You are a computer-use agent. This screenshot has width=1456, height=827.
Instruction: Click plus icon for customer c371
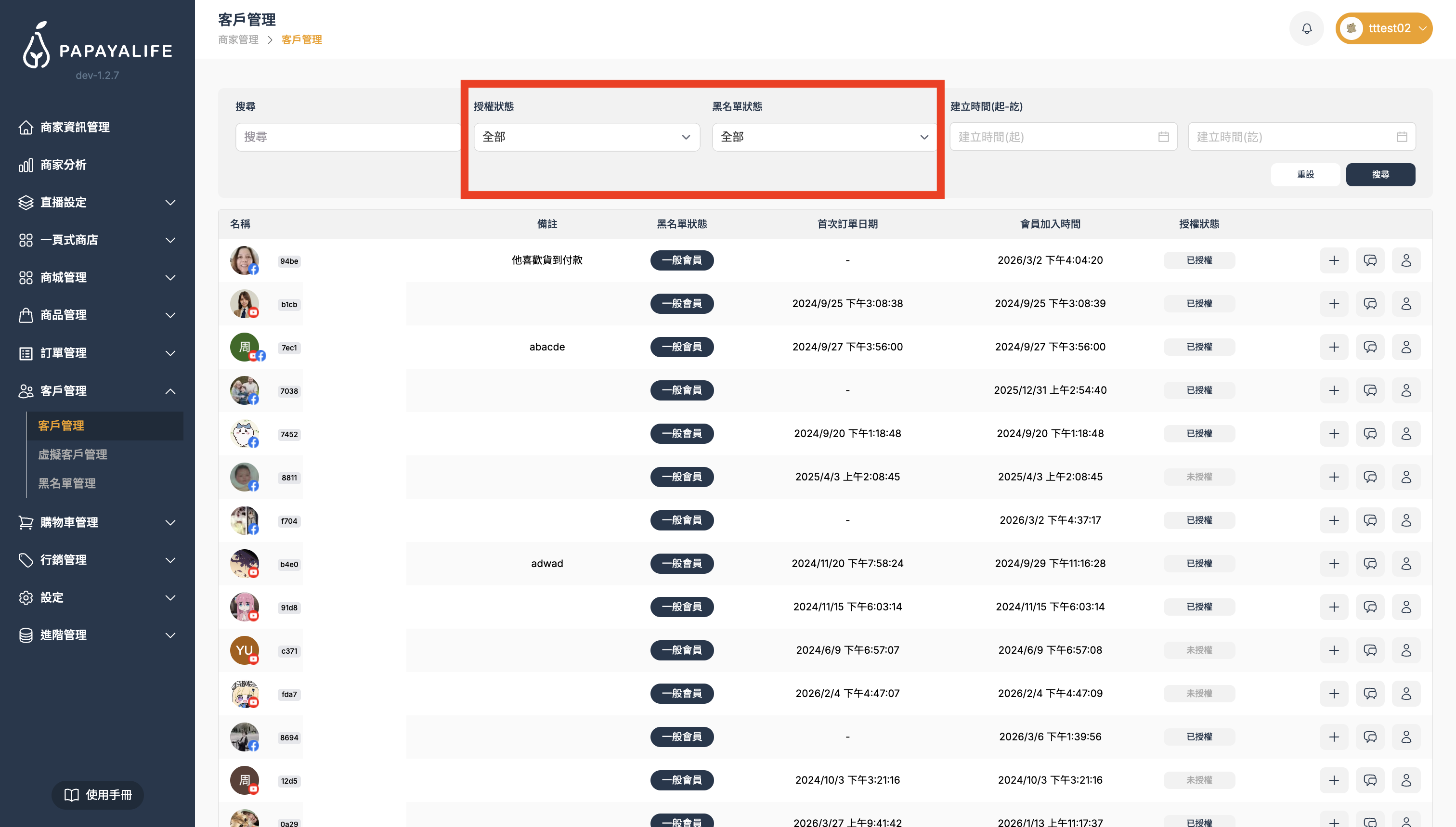pos(1334,650)
